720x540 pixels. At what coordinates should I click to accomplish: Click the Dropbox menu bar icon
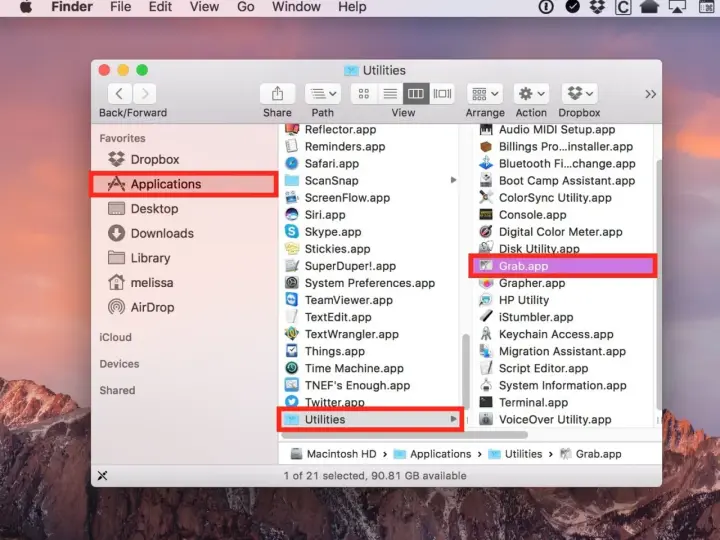596,7
